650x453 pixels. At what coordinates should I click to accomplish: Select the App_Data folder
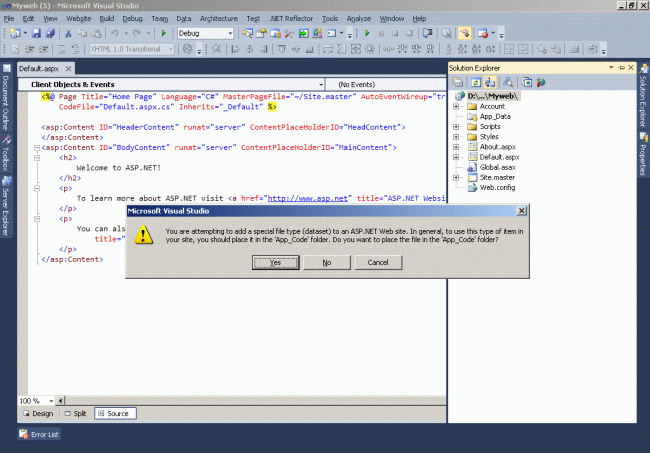coord(495,116)
